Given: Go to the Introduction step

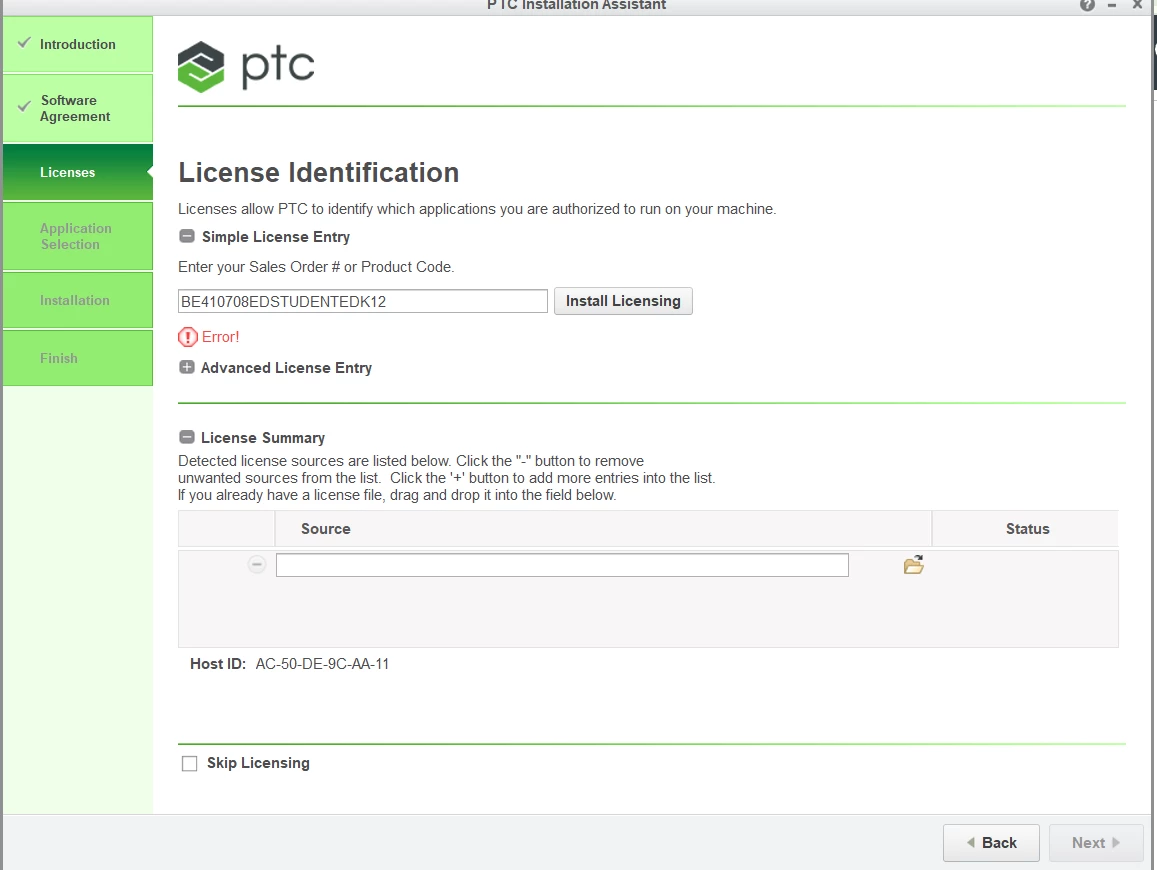Looking at the screenshot, I should [x=77, y=44].
